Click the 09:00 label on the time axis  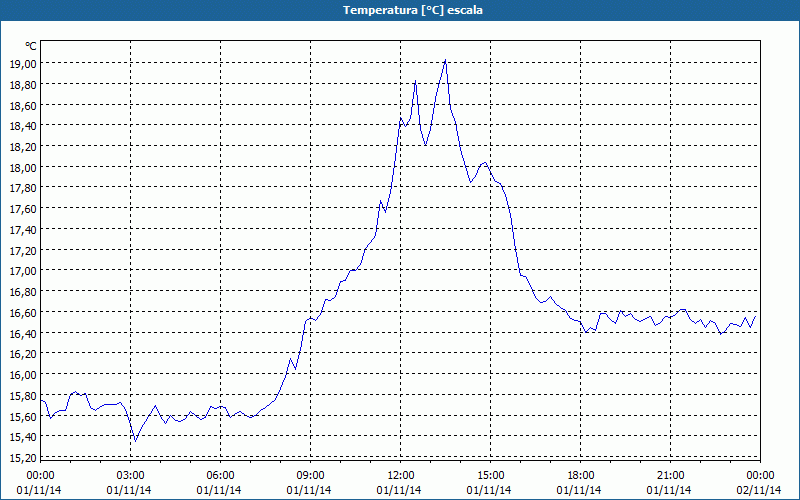click(x=310, y=476)
